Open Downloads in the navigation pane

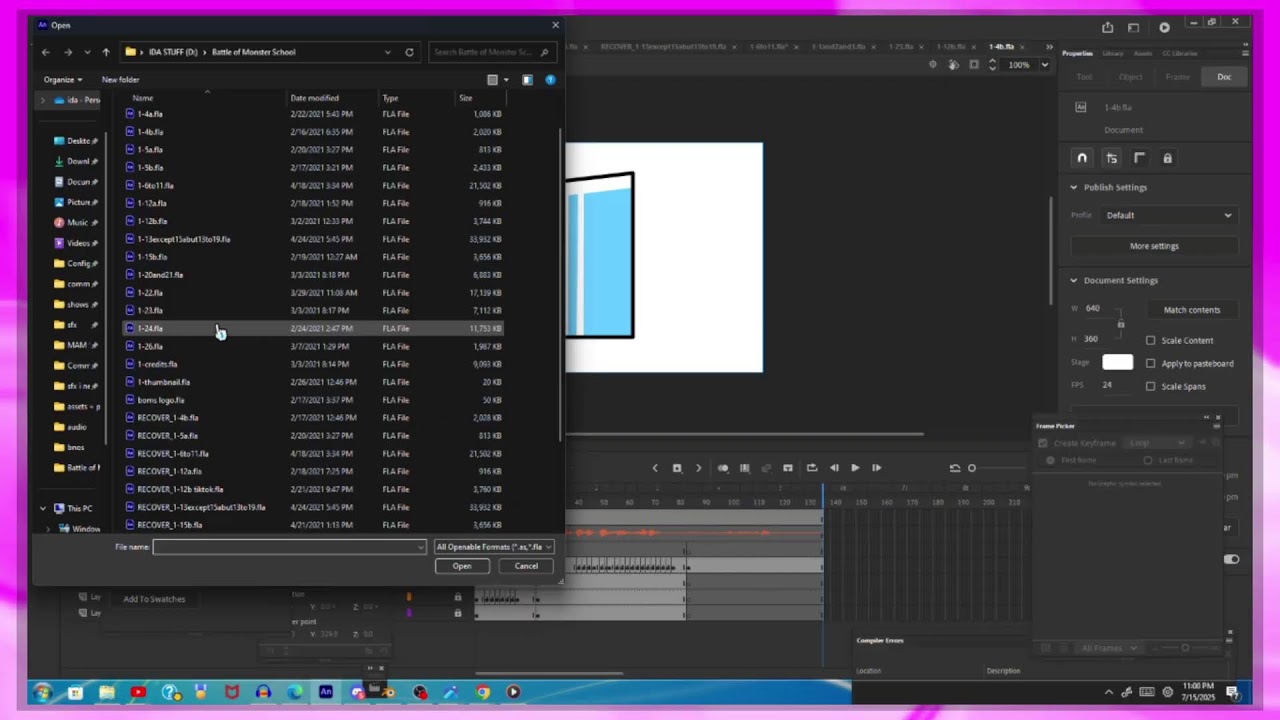(x=76, y=161)
